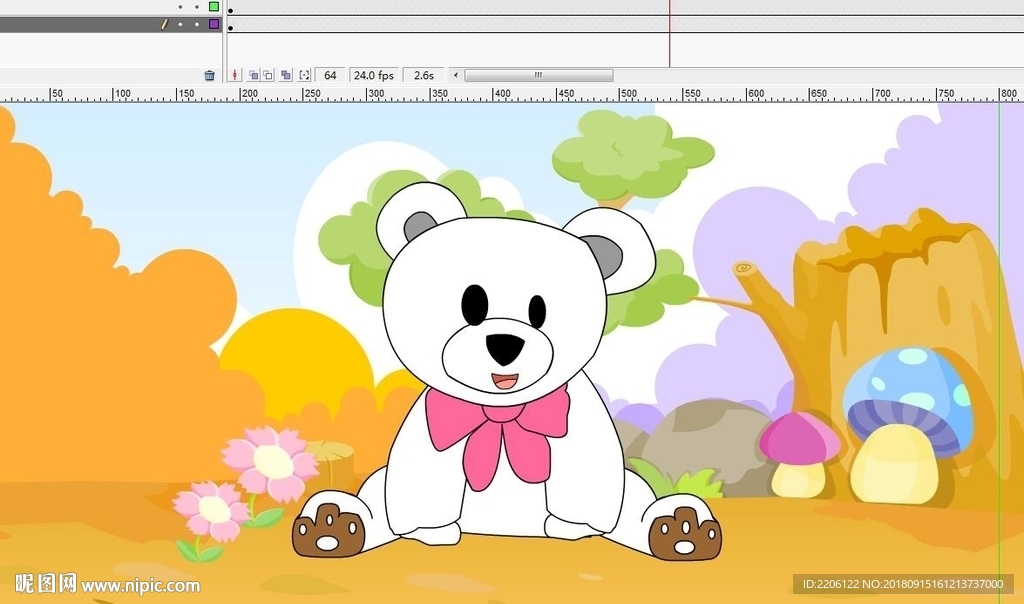This screenshot has width=1024, height=604.
Task: Select the small pink flower on the stage
Action: tap(211, 511)
